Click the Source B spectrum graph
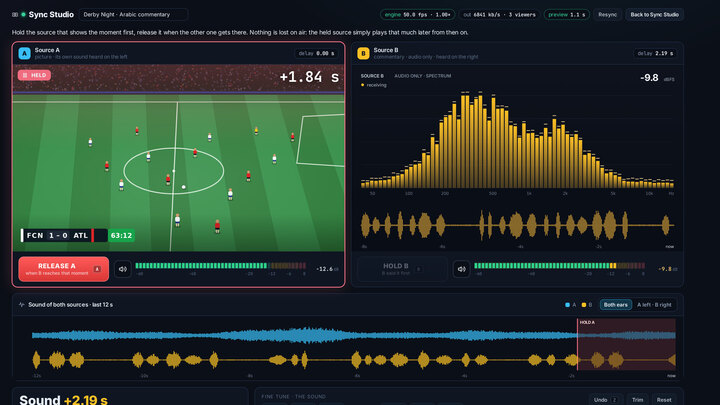720x405 pixels. coord(518,140)
